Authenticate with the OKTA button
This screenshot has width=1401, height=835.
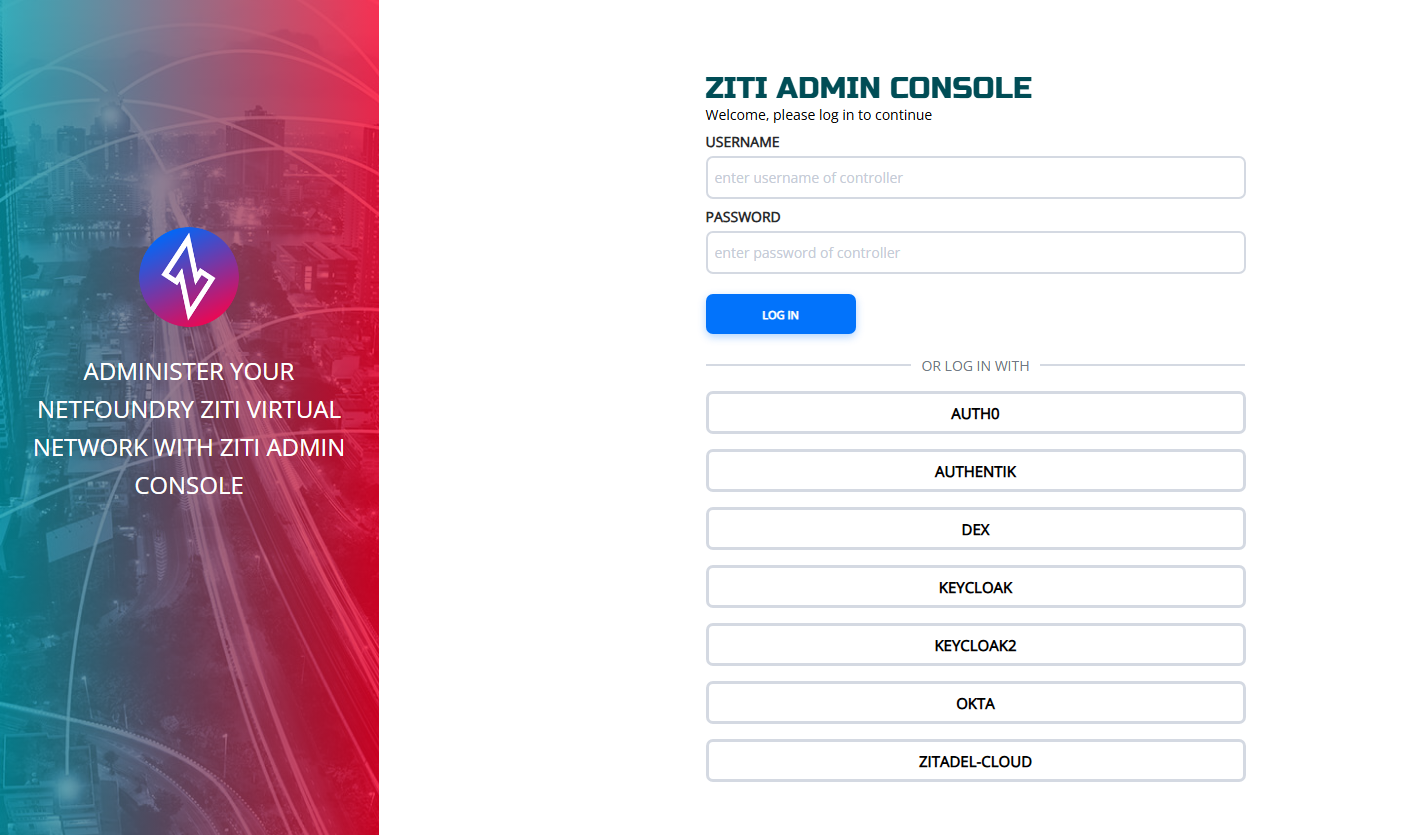(x=975, y=703)
